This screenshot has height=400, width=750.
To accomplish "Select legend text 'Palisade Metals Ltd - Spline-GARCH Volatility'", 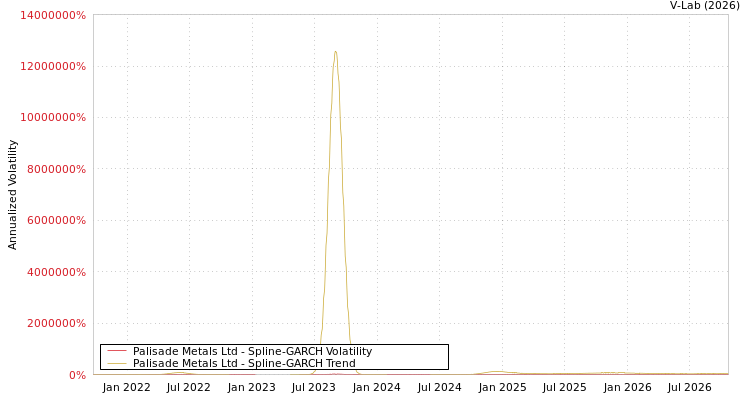I will pyautogui.click(x=252, y=351).
